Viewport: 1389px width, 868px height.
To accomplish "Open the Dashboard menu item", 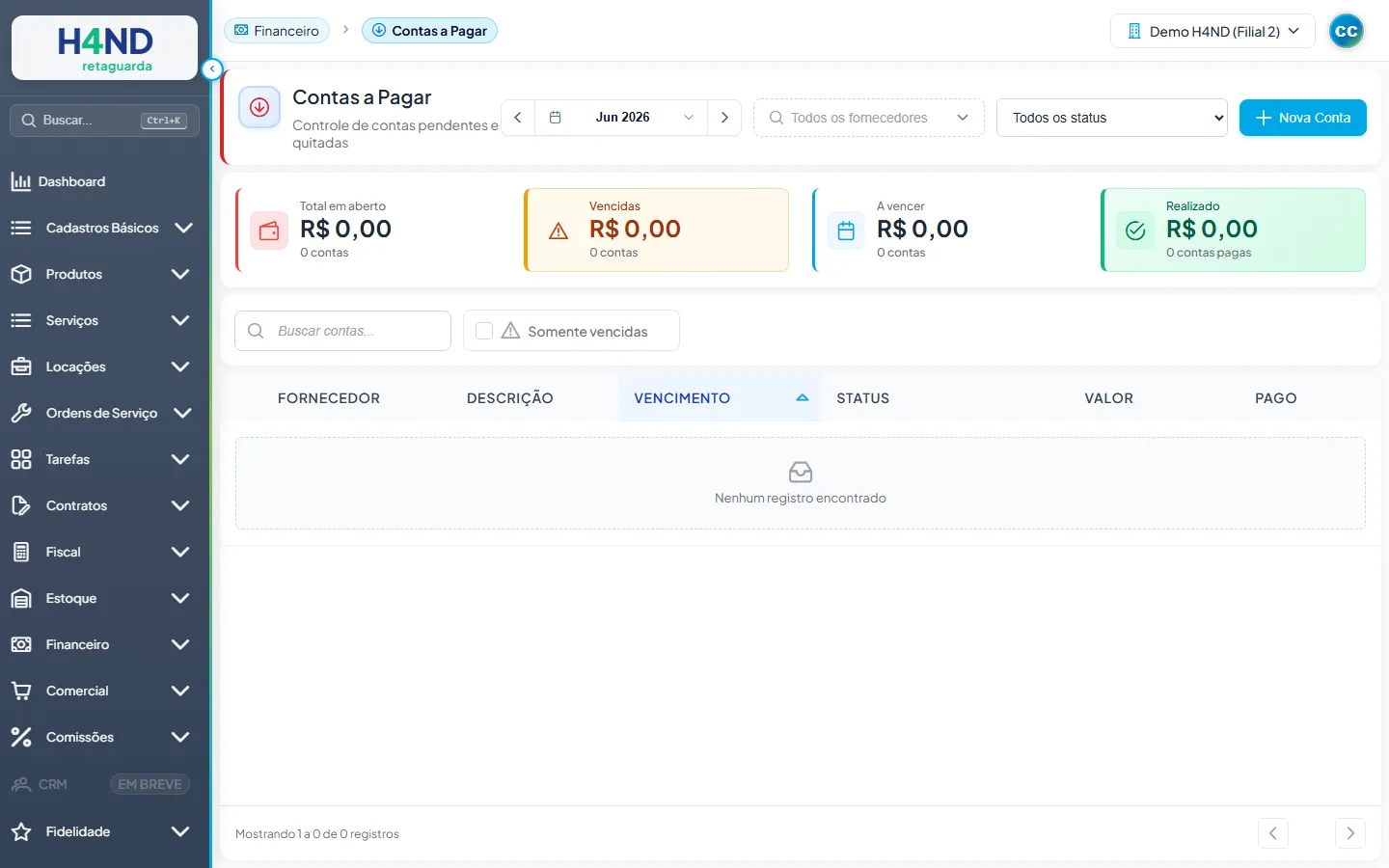I will [105, 181].
